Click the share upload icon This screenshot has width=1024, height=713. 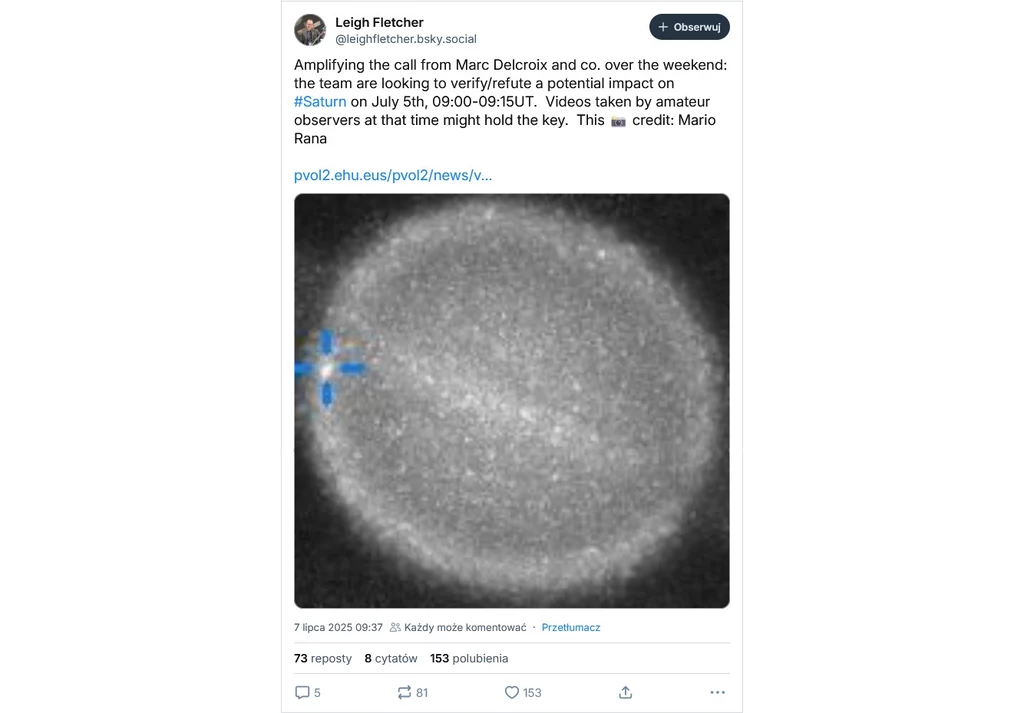point(625,692)
